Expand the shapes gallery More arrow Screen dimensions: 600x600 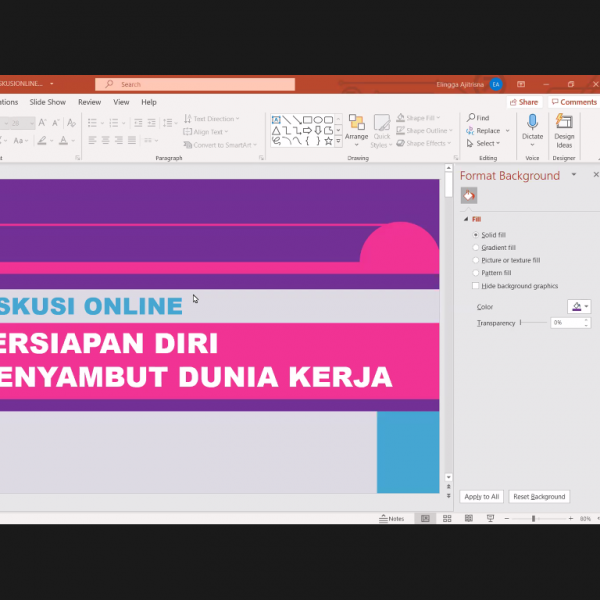click(338, 141)
